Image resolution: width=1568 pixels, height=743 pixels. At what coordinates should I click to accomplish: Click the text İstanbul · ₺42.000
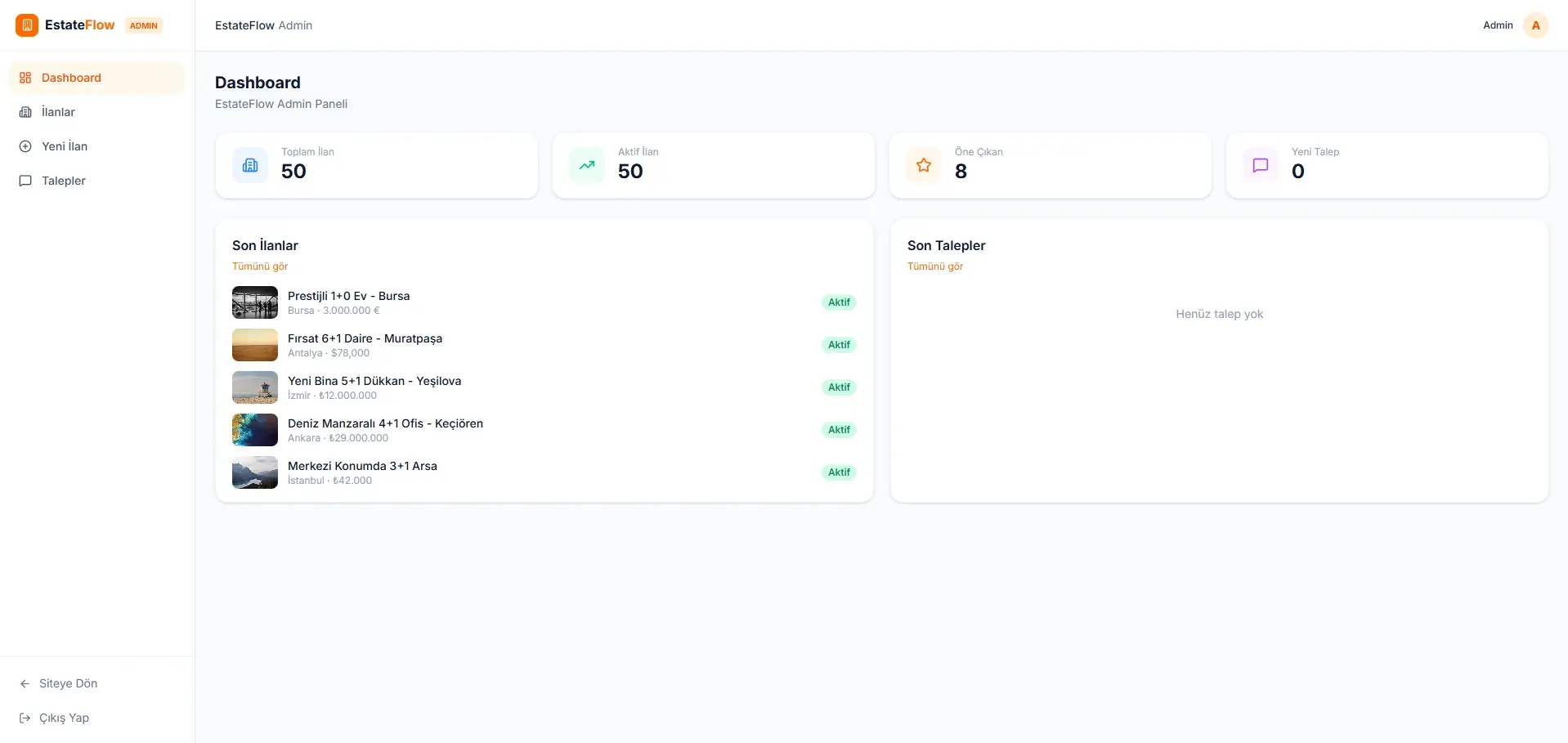pos(329,481)
